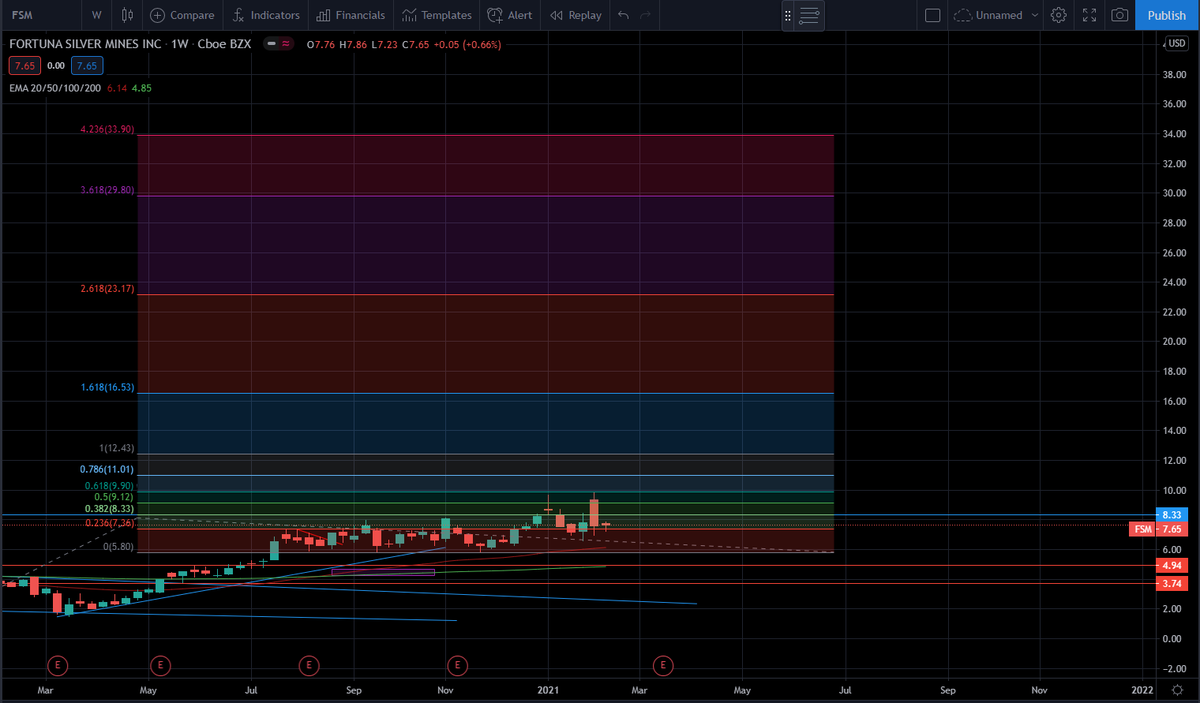The height and width of the screenshot is (703, 1200).
Task: Toggle the extended hours session pill
Action: pos(278,44)
